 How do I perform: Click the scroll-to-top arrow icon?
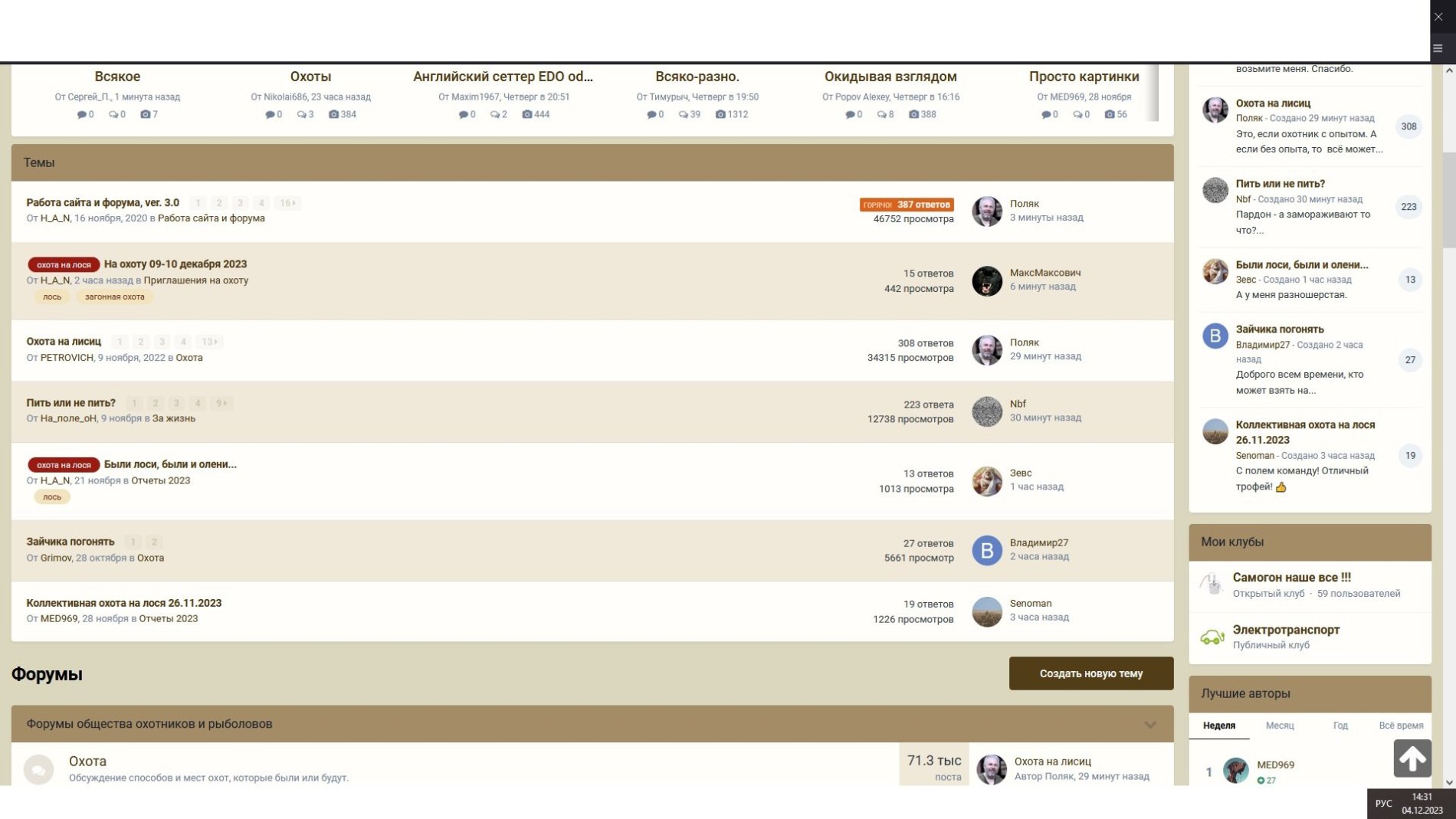pos(1412,758)
